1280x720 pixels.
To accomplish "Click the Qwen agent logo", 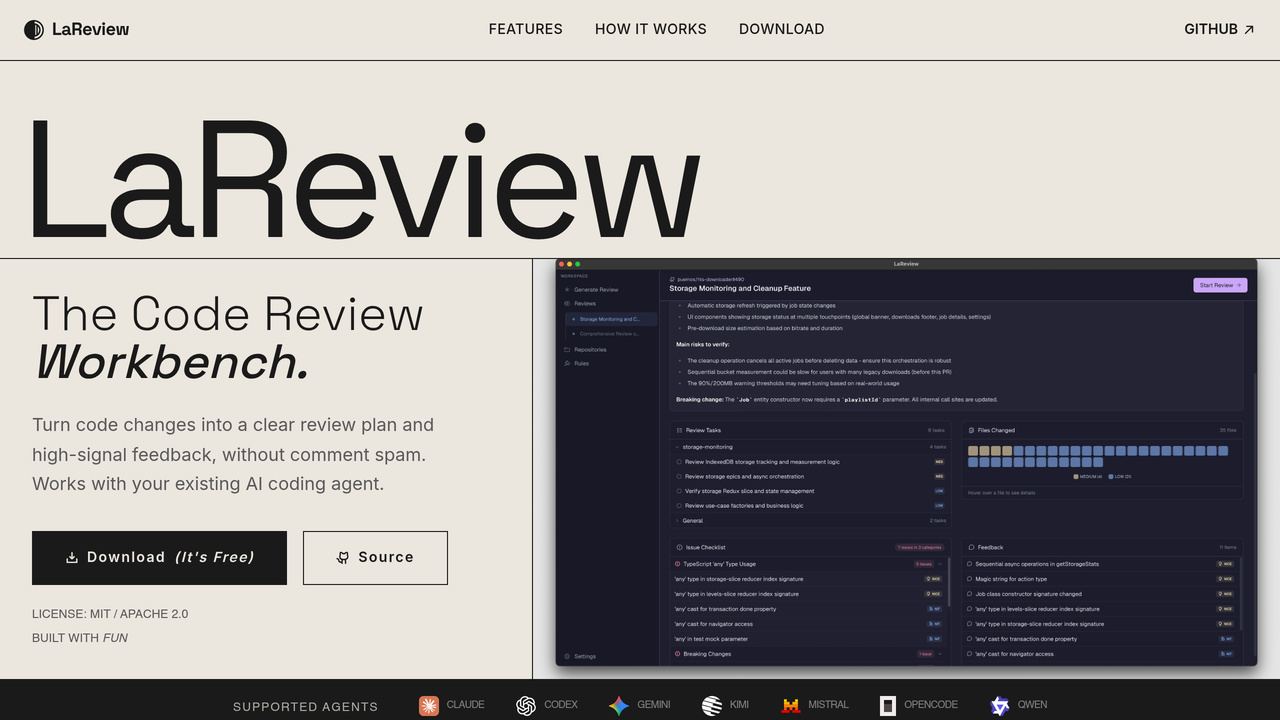I will (1000, 705).
